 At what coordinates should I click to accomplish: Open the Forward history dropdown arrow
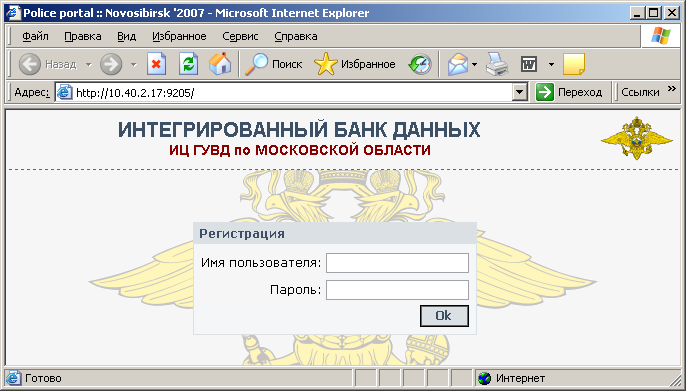coord(133,65)
